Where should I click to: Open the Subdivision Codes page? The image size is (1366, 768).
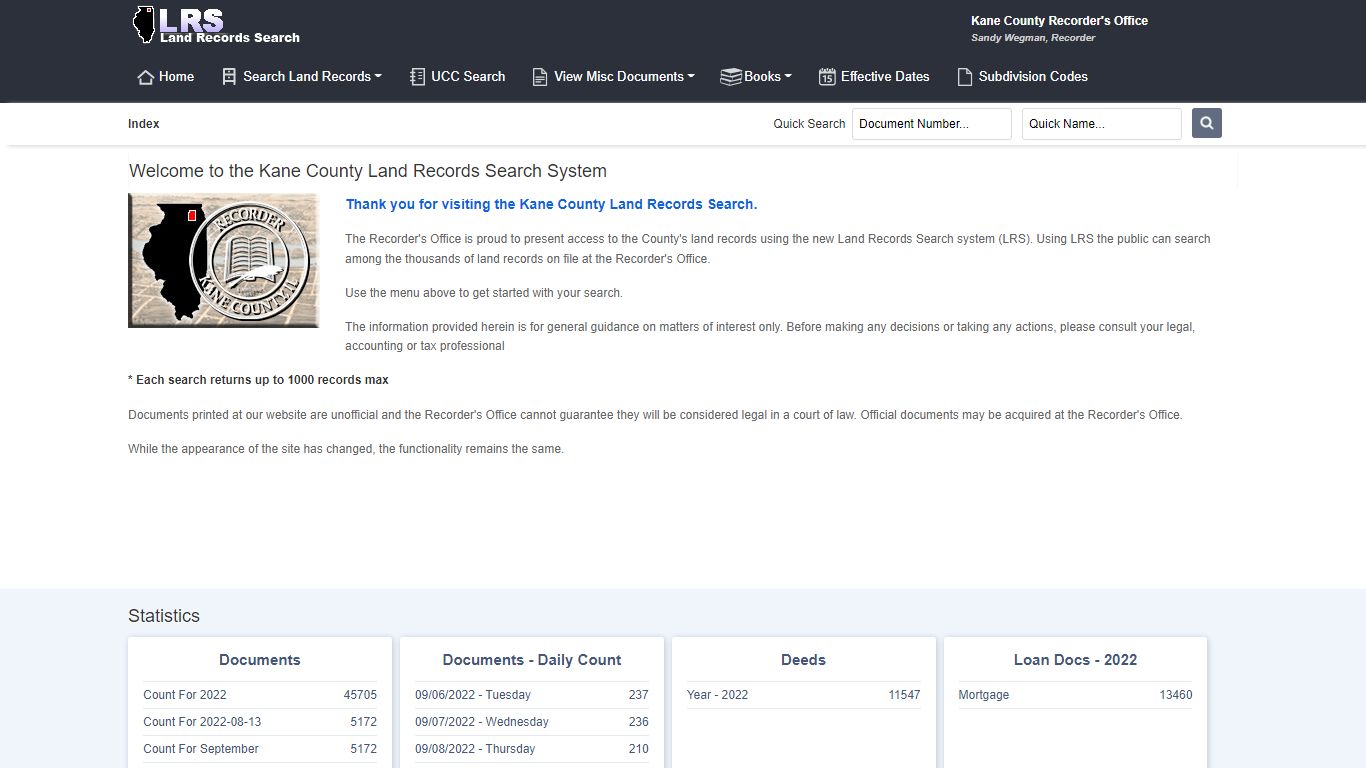click(1022, 77)
